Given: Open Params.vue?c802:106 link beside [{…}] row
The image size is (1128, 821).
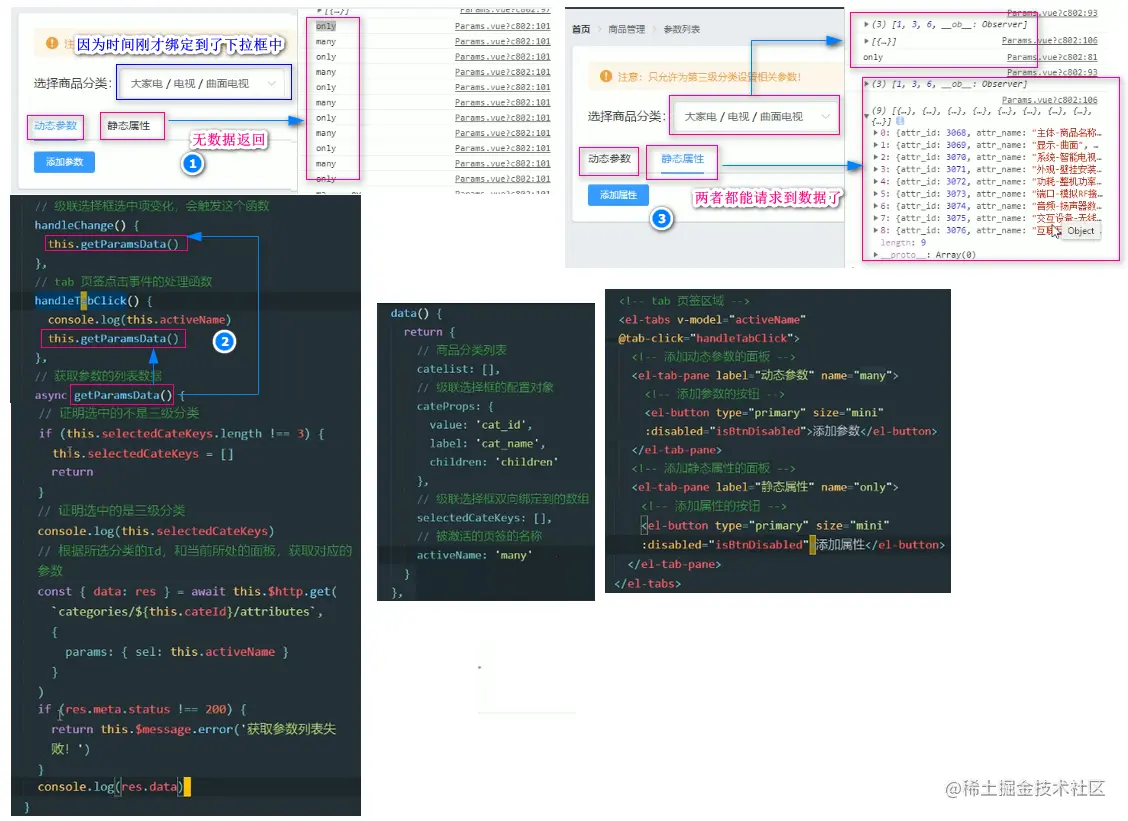Looking at the screenshot, I should pyautogui.click(x=1050, y=41).
